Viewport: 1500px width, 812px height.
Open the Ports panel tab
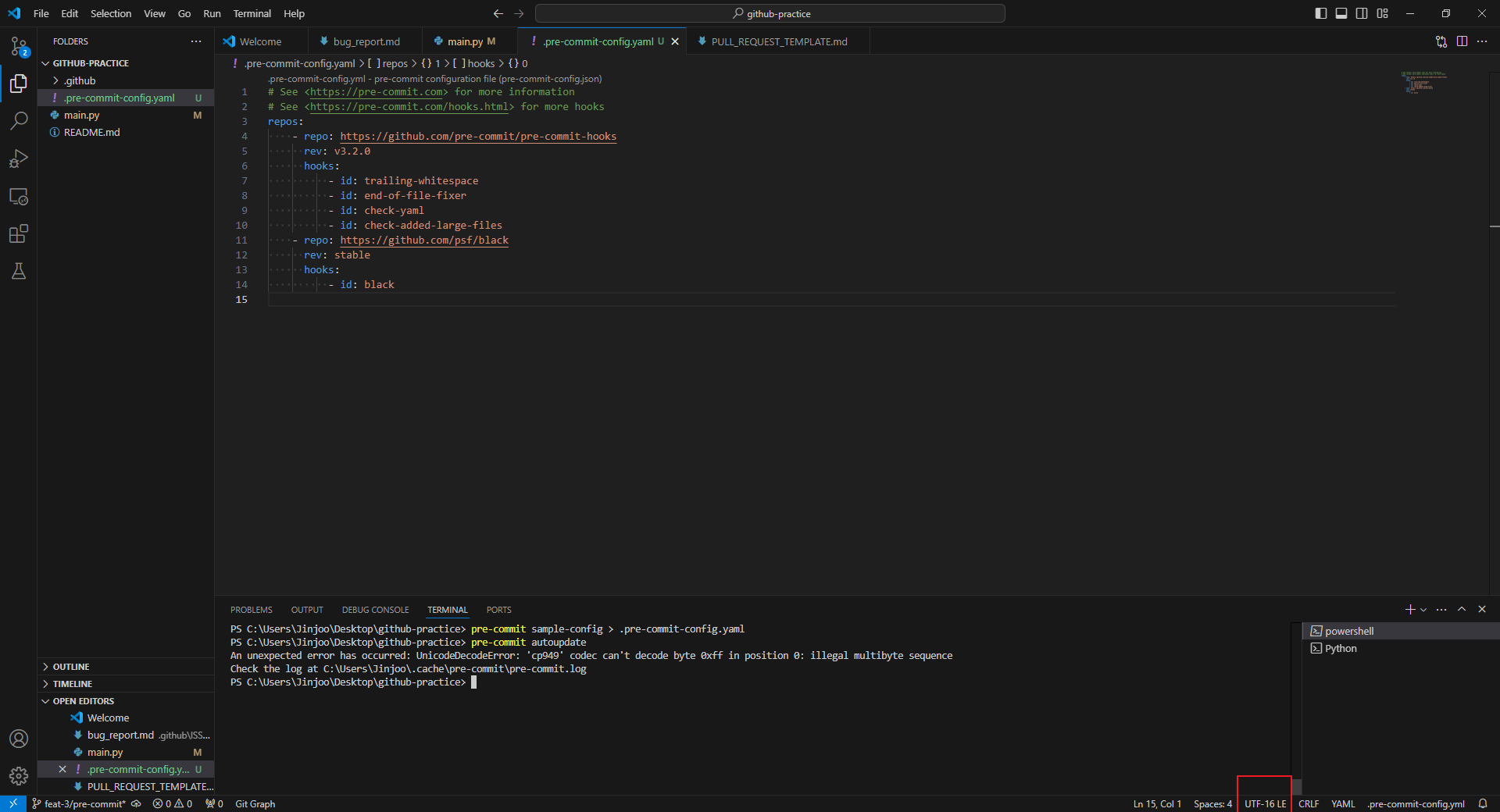pos(498,610)
